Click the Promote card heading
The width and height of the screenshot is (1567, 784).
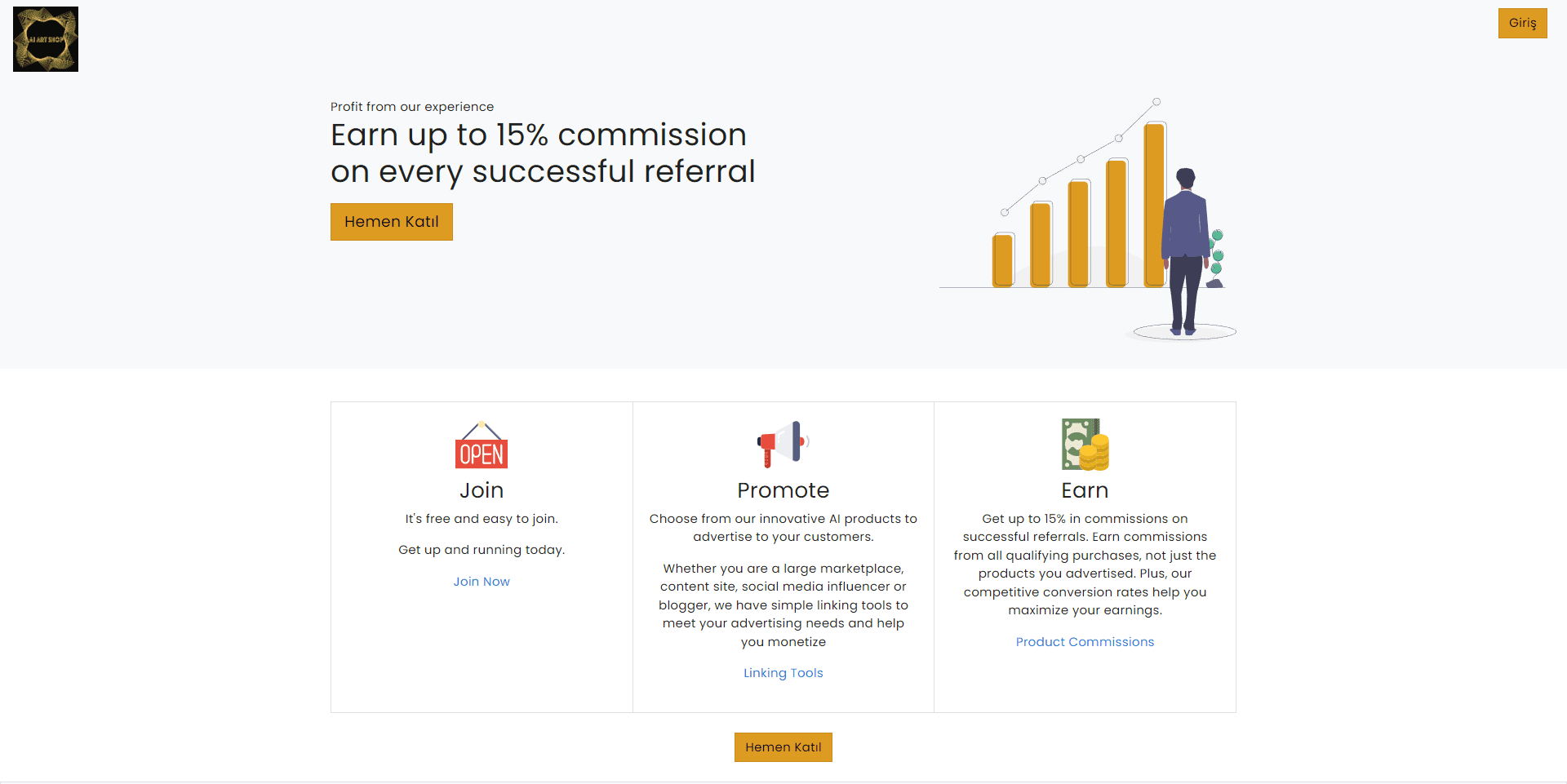783,490
